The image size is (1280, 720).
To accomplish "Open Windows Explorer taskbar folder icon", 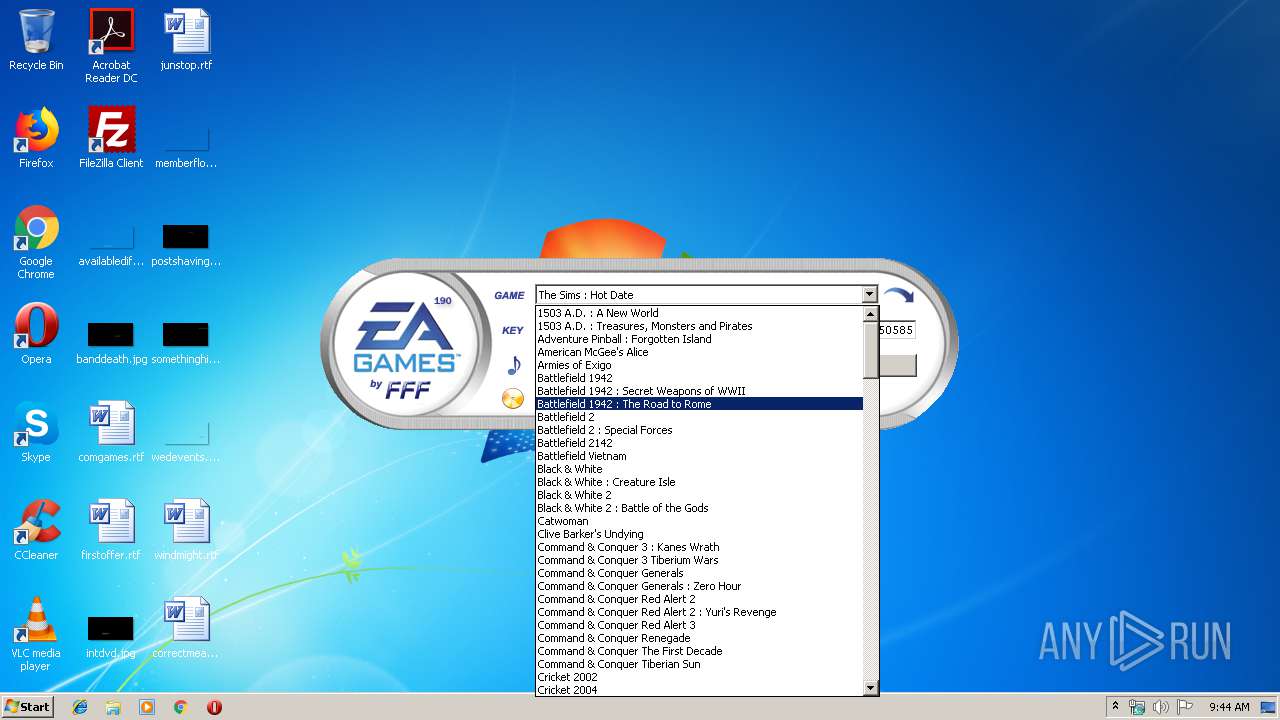I will pos(113,707).
